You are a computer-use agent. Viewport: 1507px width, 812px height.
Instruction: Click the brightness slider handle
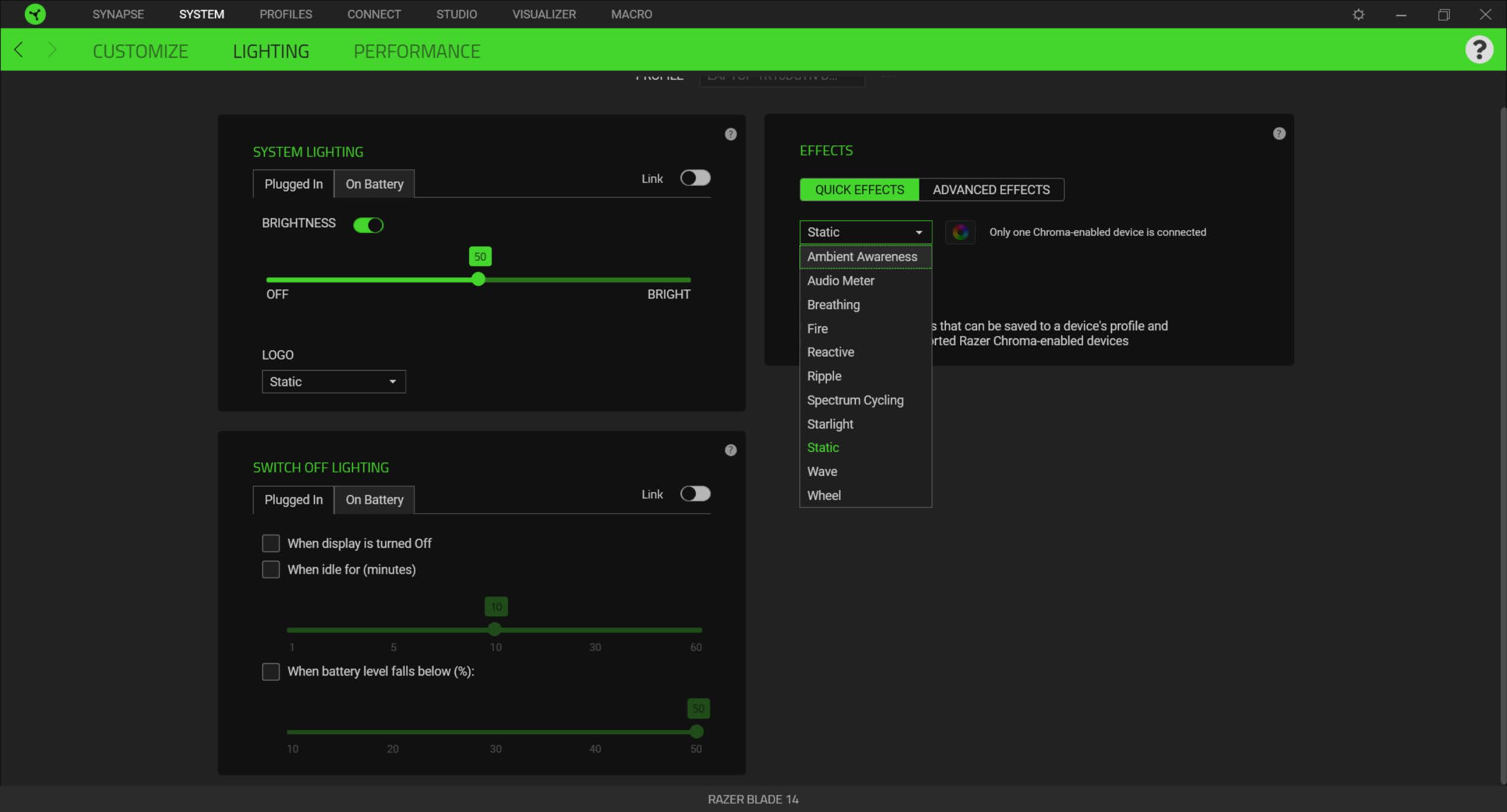[479, 279]
